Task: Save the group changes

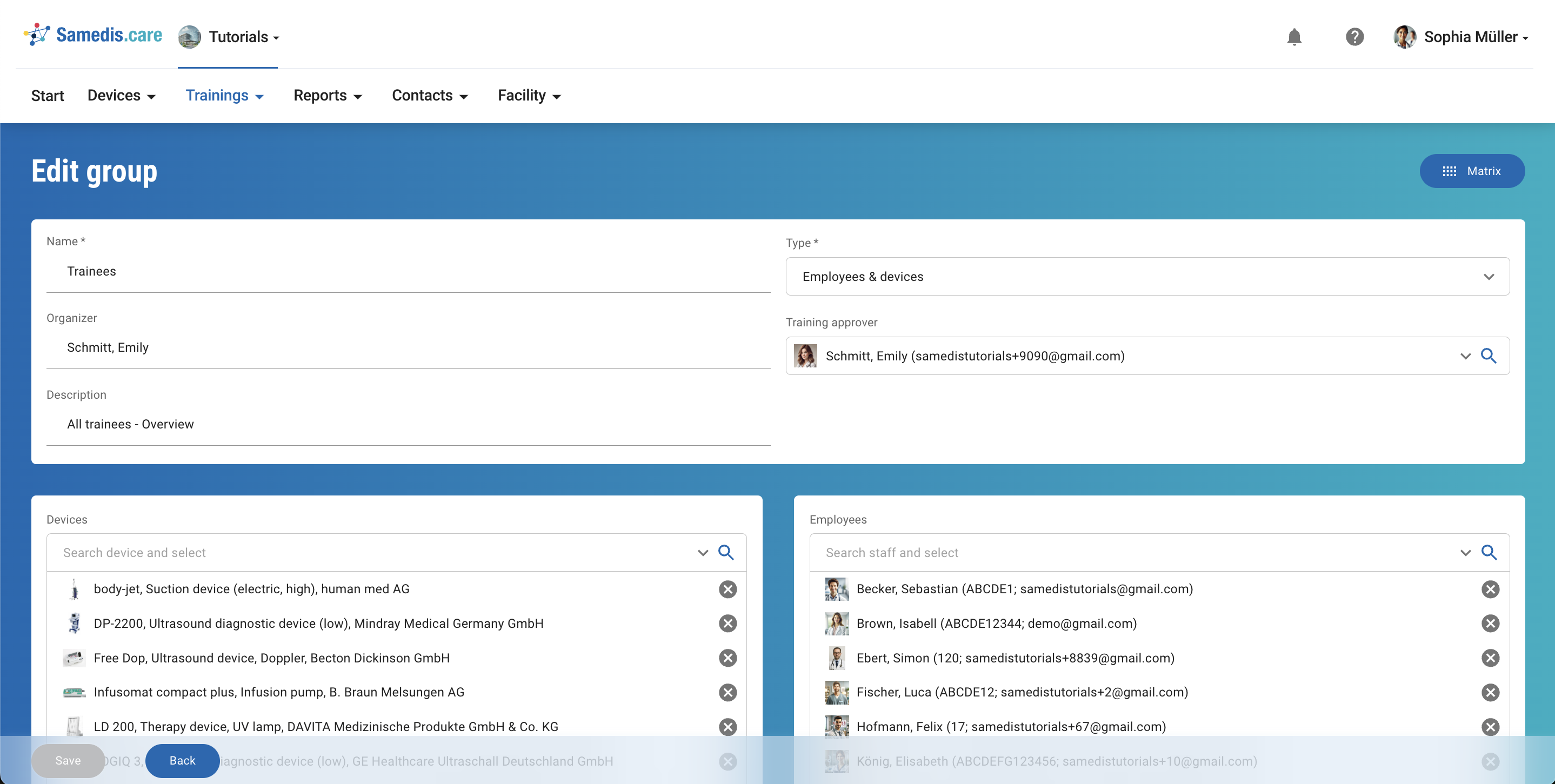Action: point(68,760)
